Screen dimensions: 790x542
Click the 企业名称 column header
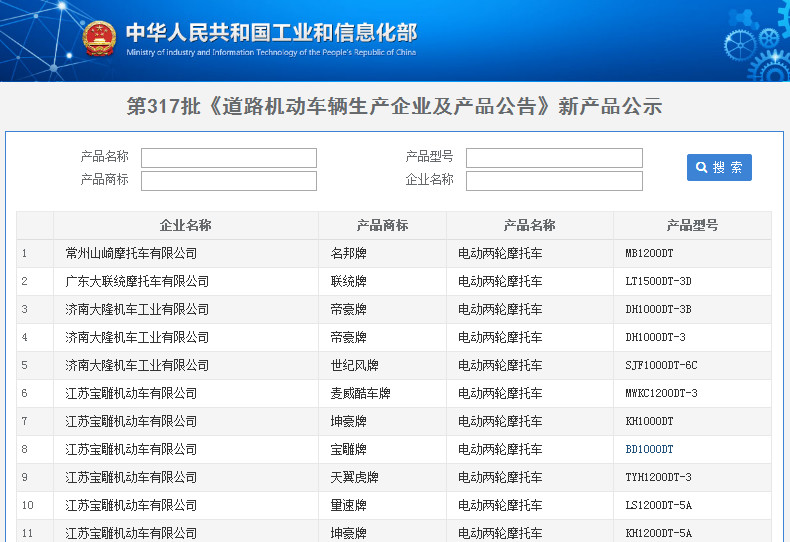point(186,226)
